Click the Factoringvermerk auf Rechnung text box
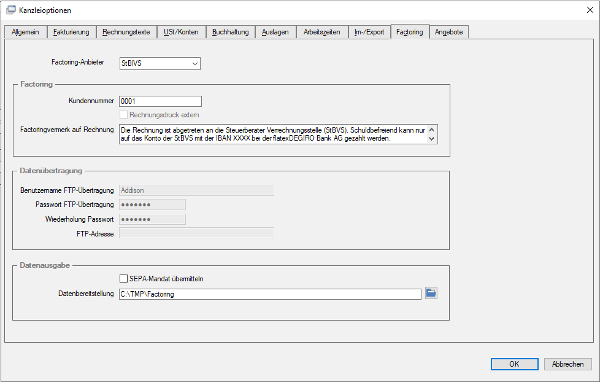600x382 pixels. pos(279,134)
